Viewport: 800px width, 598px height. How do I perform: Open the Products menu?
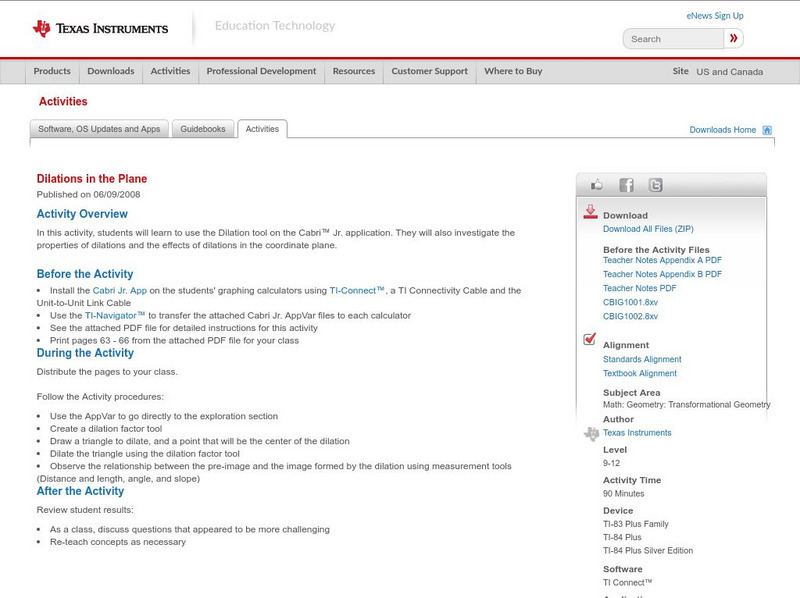tap(52, 71)
